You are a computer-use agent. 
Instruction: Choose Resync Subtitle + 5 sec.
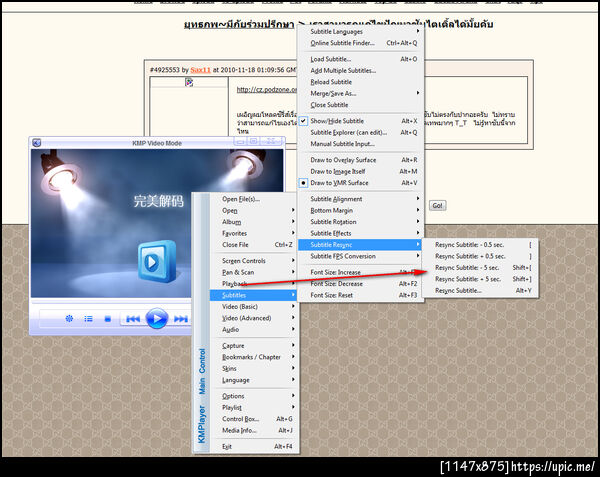pyautogui.click(x=481, y=279)
